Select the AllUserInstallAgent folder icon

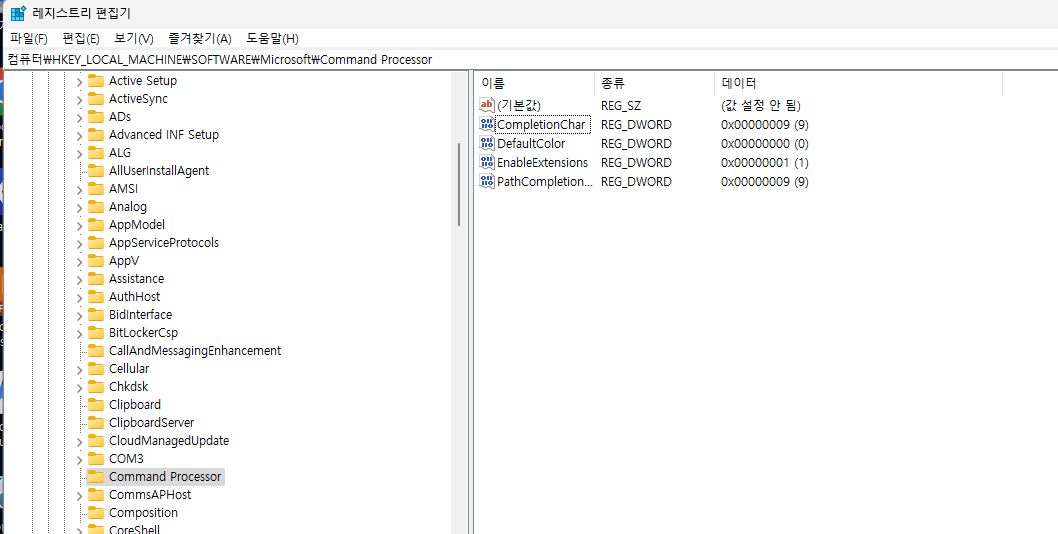(96, 170)
